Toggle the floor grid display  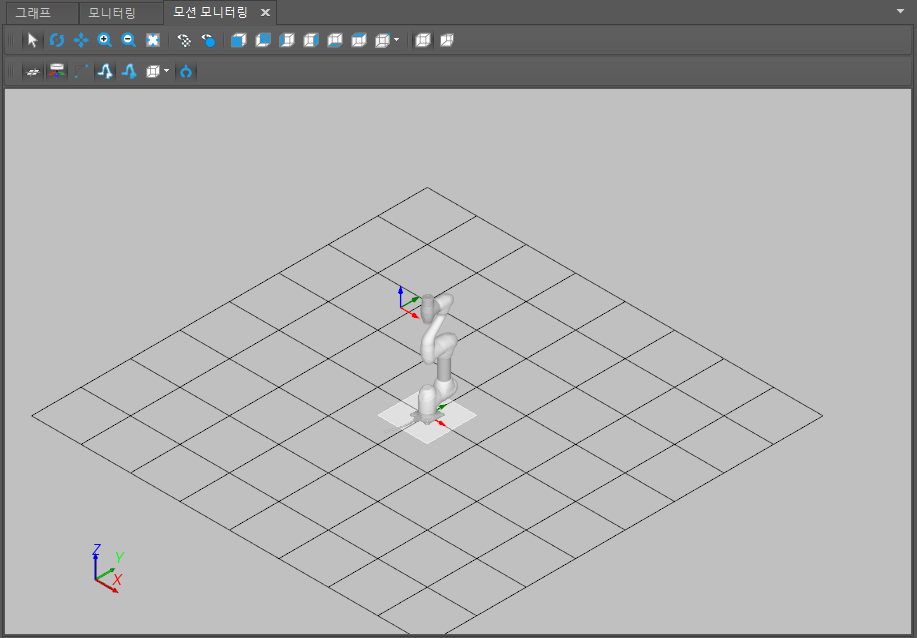(x=33, y=72)
